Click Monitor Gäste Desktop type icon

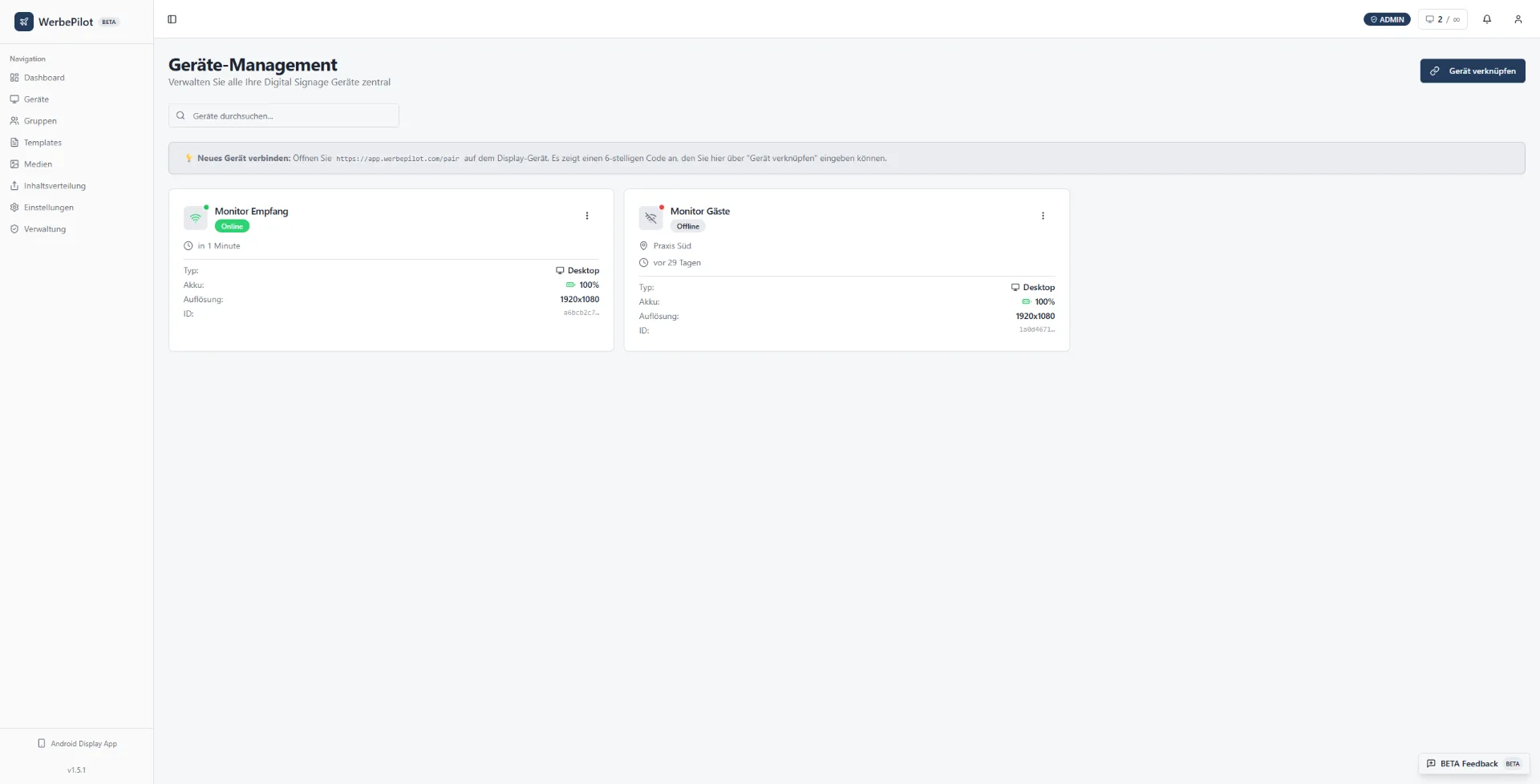click(x=1015, y=287)
